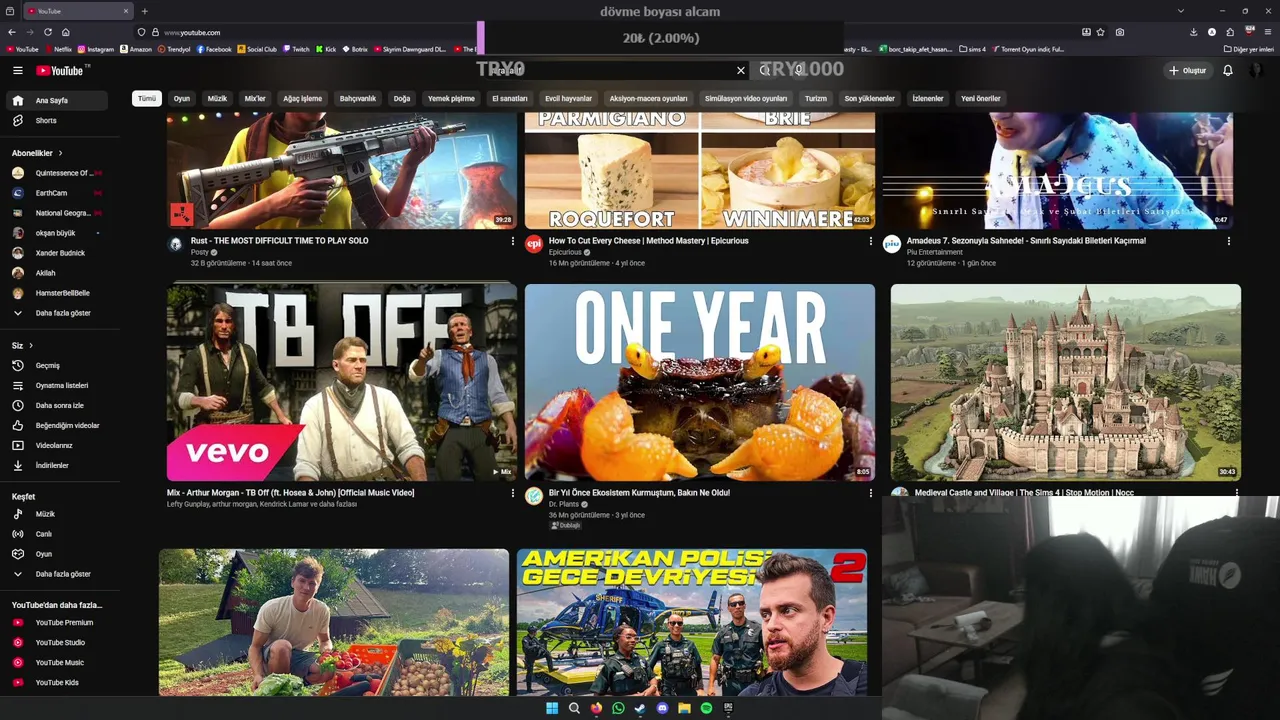1280x720 pixels.
Task: Open Windows Start menu
Action: pos(552,708)
